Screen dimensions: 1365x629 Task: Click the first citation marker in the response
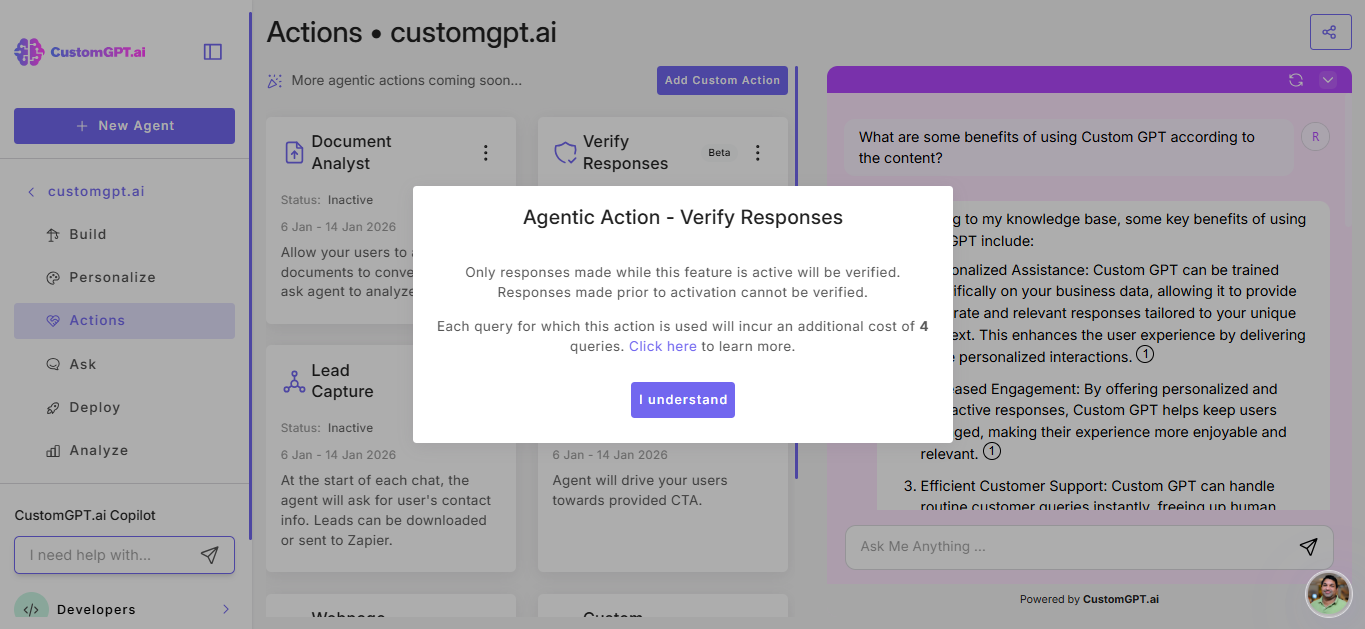[x=1145, y=353]
